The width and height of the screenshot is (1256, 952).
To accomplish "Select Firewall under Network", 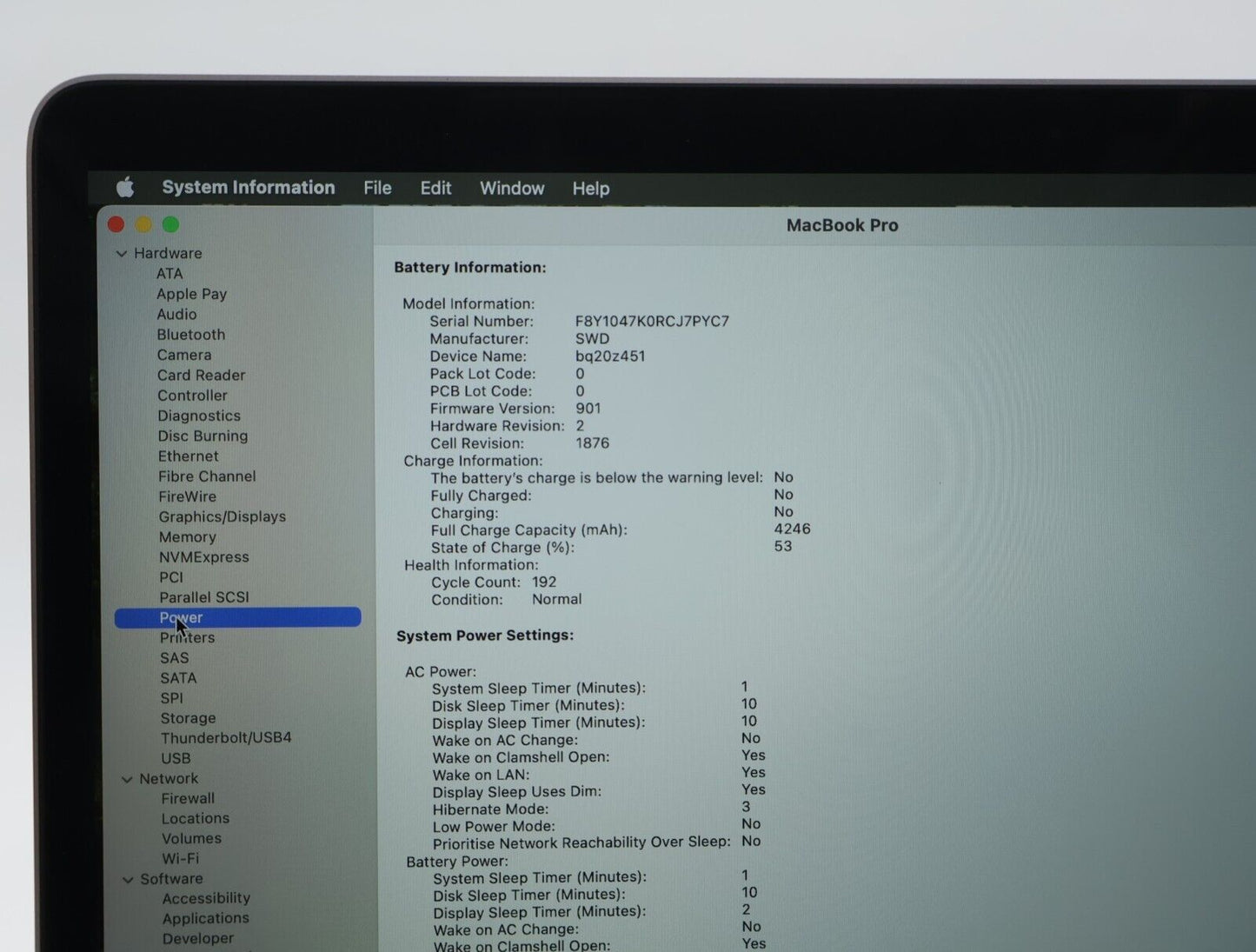I will [x=188, y=798].
